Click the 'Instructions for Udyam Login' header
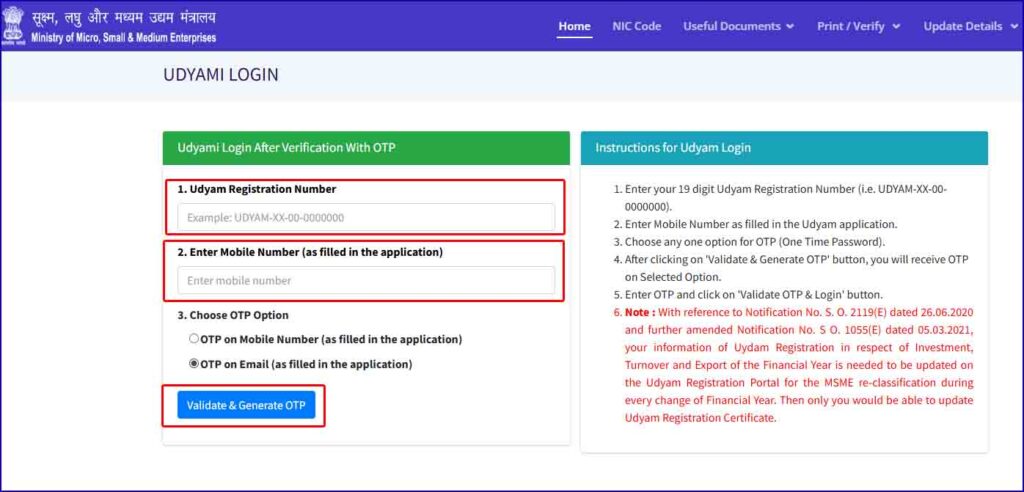This screenshot has width=1024, height=492. pos(783,148)
